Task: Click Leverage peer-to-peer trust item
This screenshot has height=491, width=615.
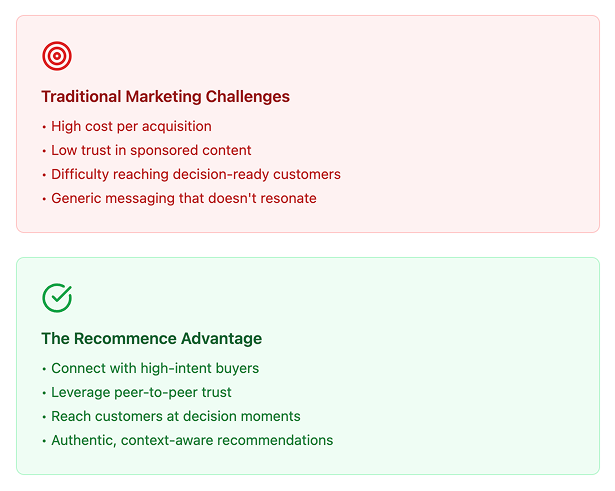Action: coord(141,392)
